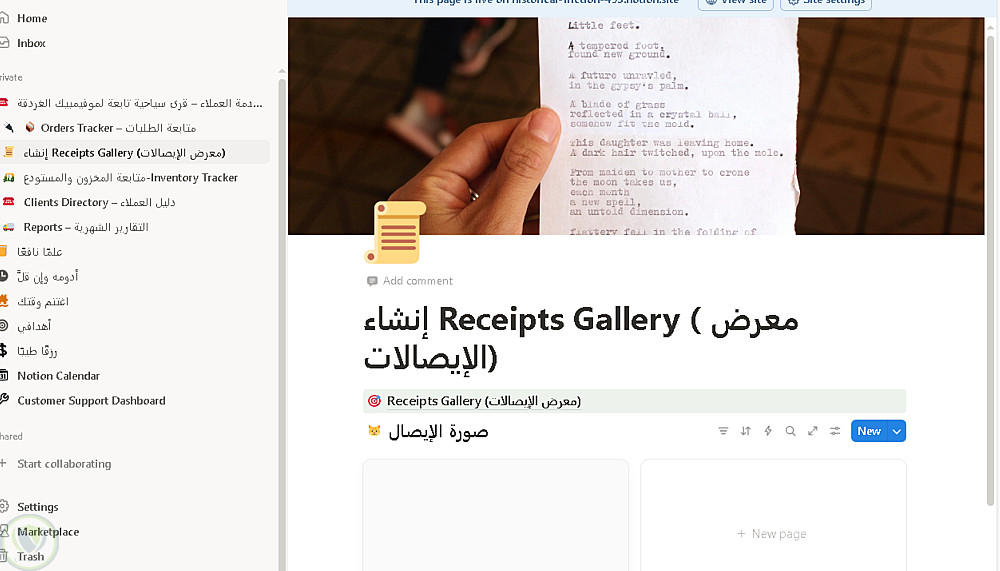Open the Sort icon in database toolbar
This screenshot has width=1000, height=571.
point(746,431)
